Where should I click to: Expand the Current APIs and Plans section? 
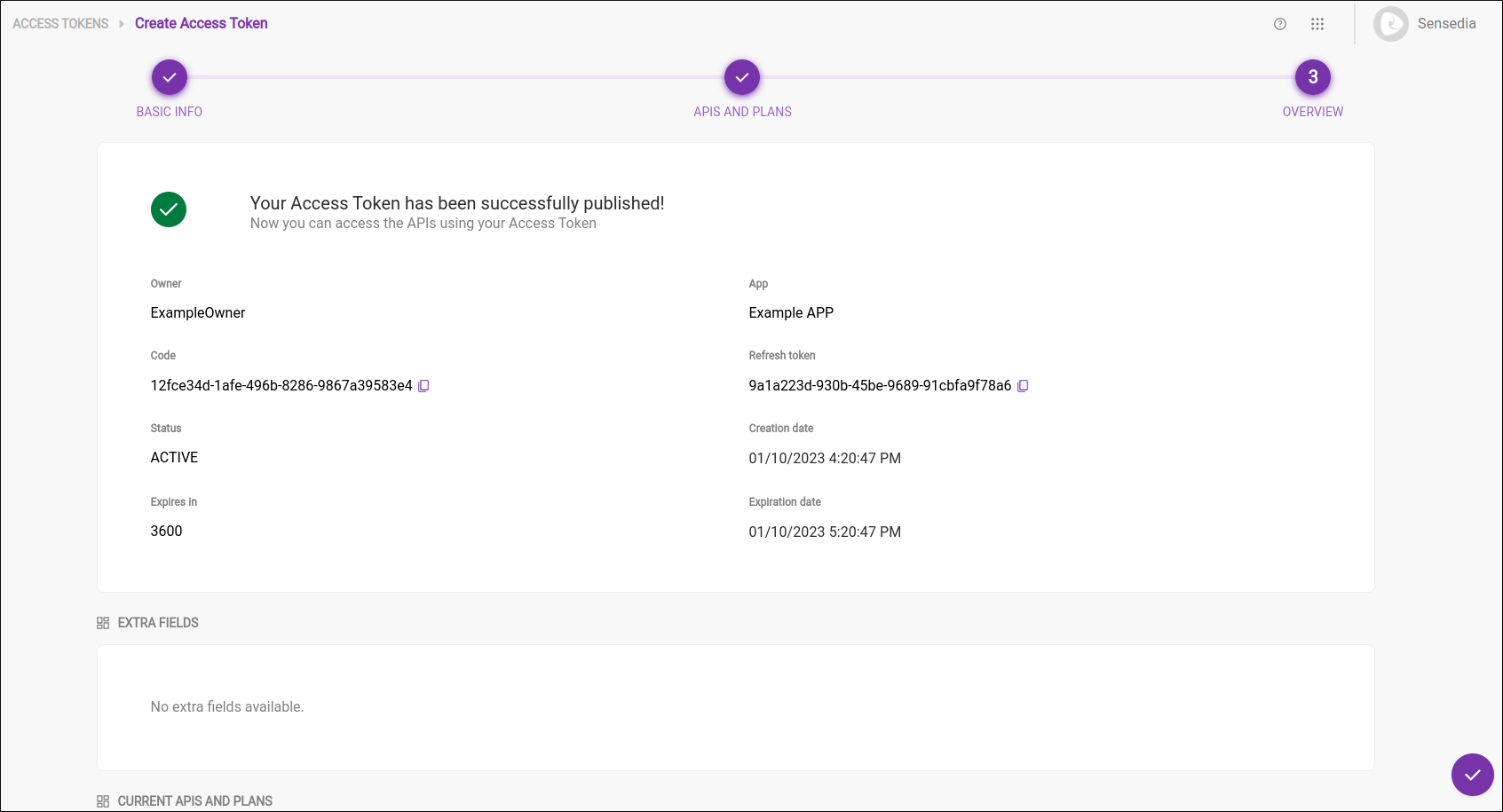pyautogui.click(x=195, y=800)
